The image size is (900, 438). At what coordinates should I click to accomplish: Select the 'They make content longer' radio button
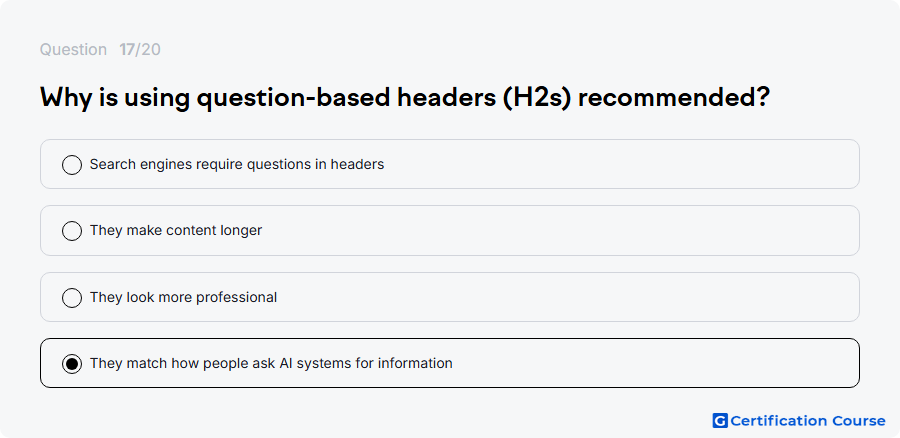pyautogui.click(x=72, y=231)
